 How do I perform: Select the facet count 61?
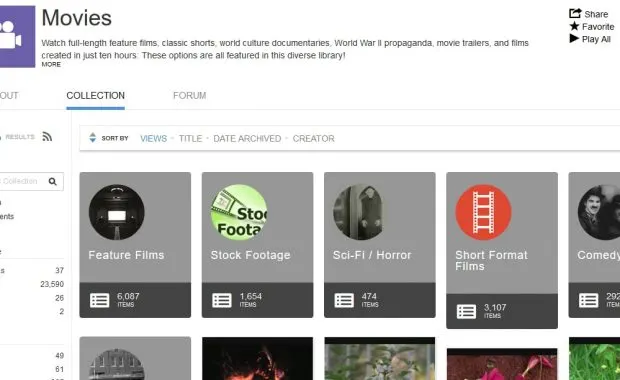[59, 369]
